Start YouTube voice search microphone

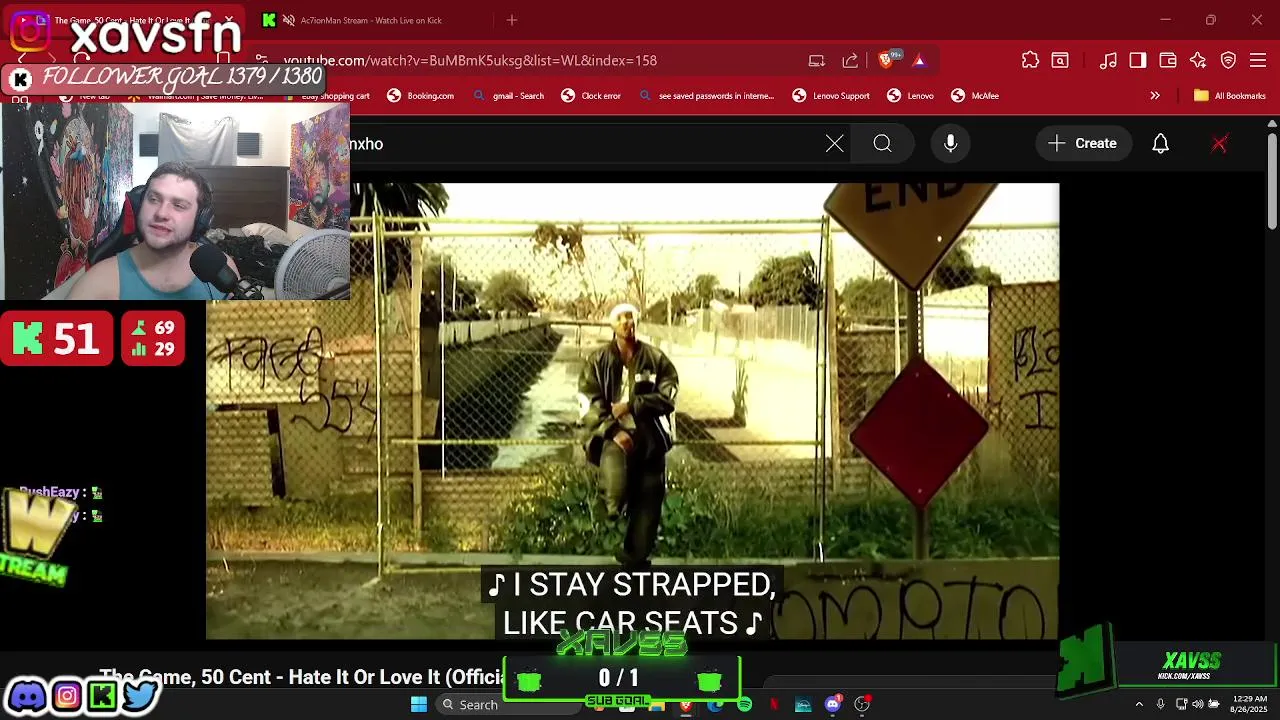[x=951, y=143]
